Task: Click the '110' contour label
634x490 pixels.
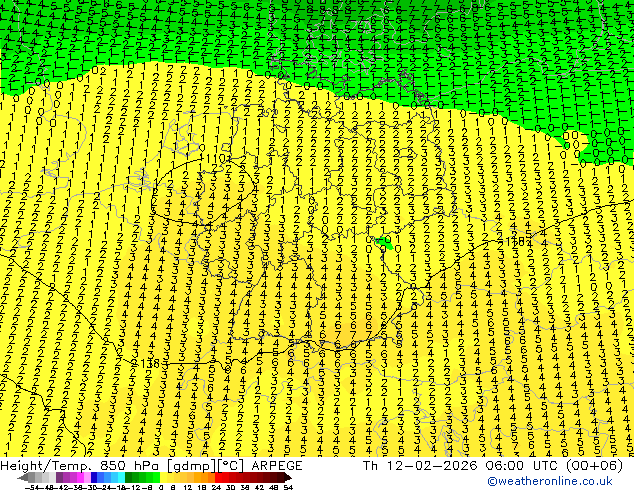Action: click(216, 159)
